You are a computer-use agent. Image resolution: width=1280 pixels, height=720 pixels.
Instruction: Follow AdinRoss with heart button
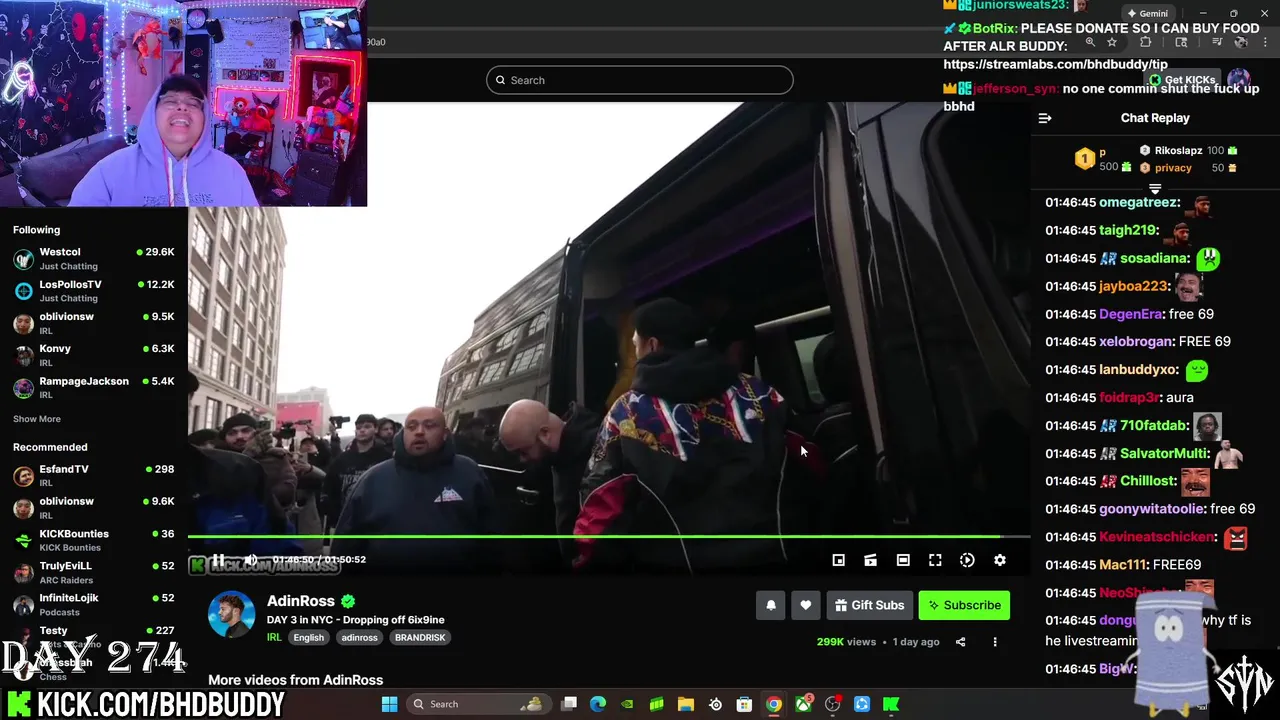(805, 605)
